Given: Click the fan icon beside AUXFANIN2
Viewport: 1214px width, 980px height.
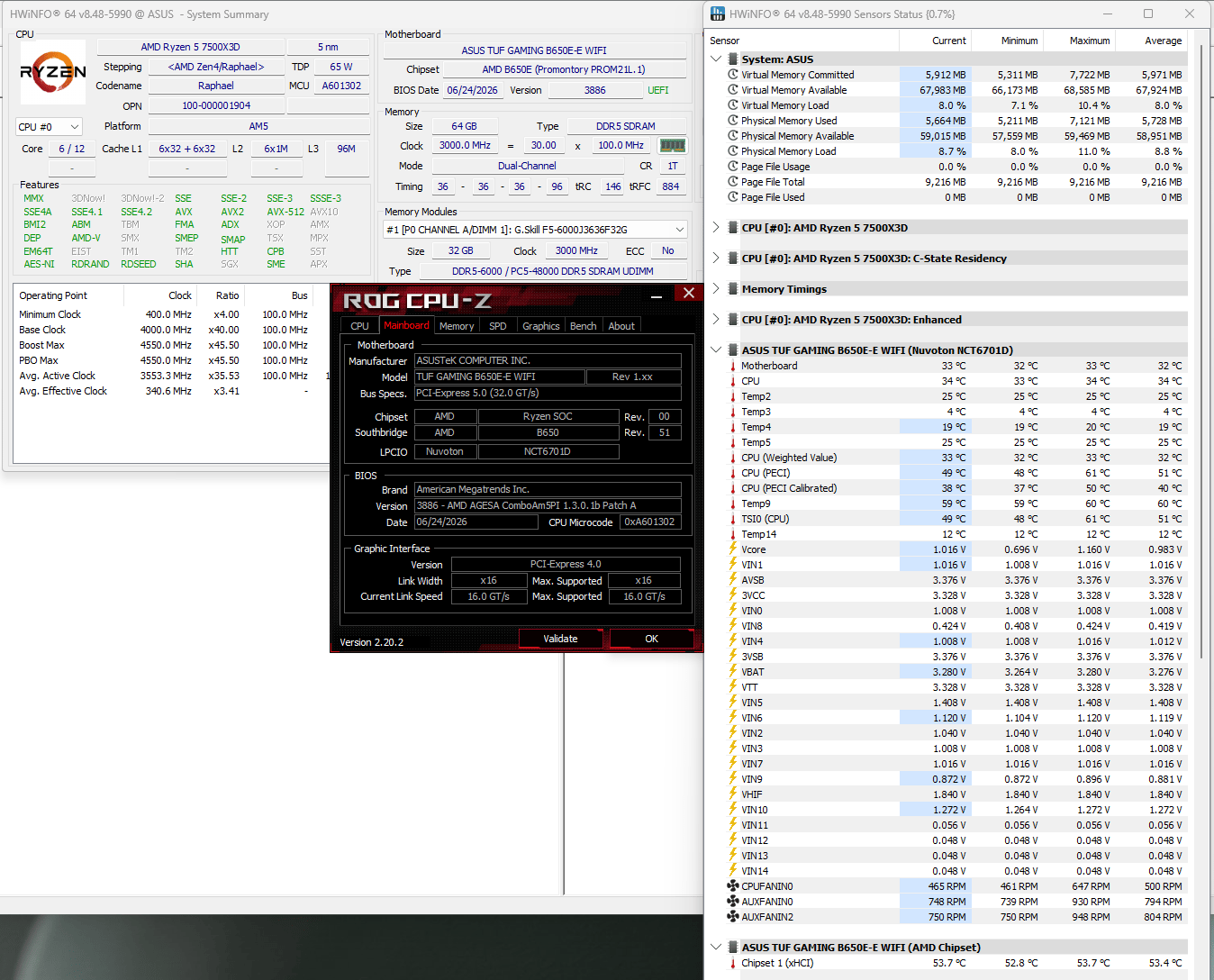Looking at the screenshot, I should (733, 917).
